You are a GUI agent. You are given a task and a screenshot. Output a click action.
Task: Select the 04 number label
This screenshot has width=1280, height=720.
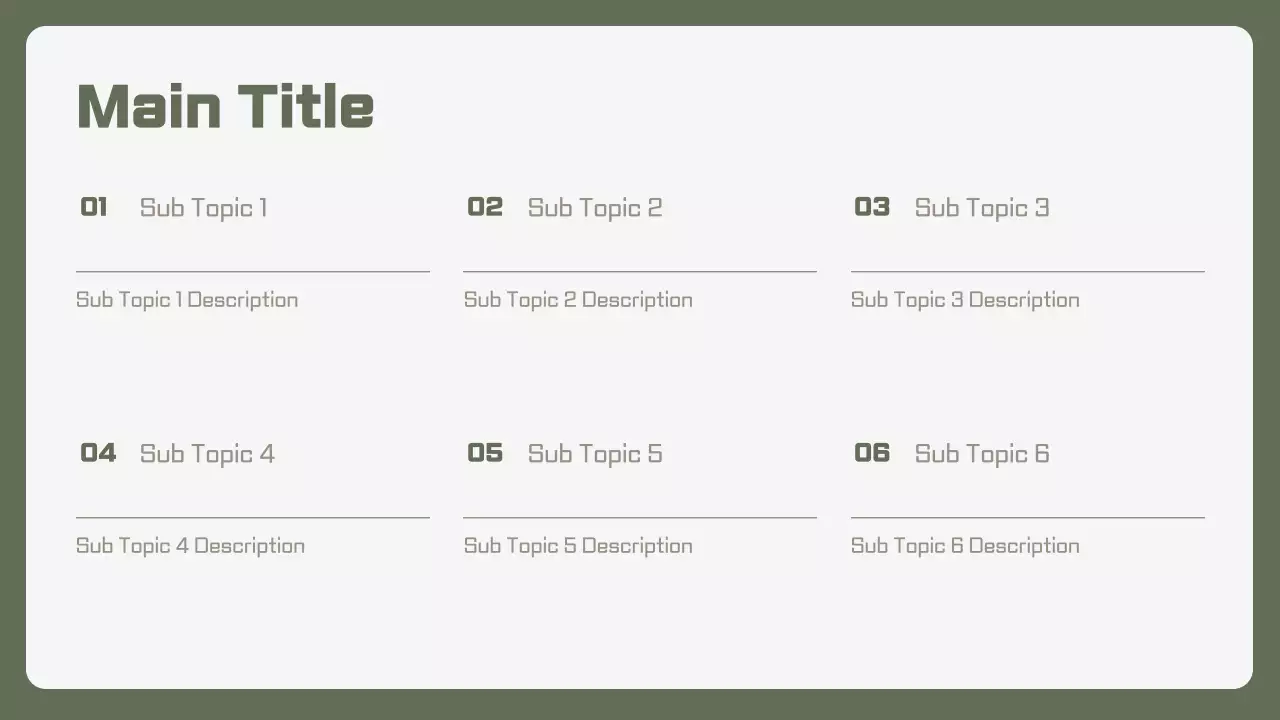98,453
